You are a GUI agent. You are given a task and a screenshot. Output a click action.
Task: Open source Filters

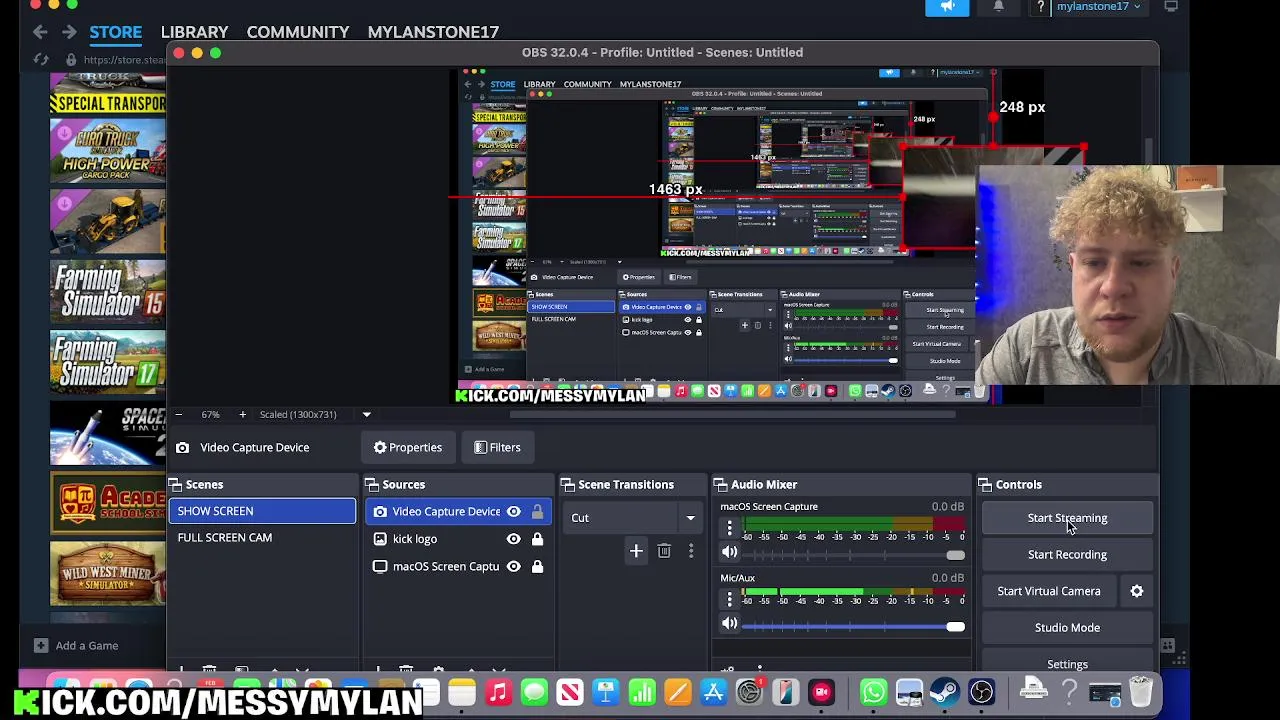pos(497,448)
